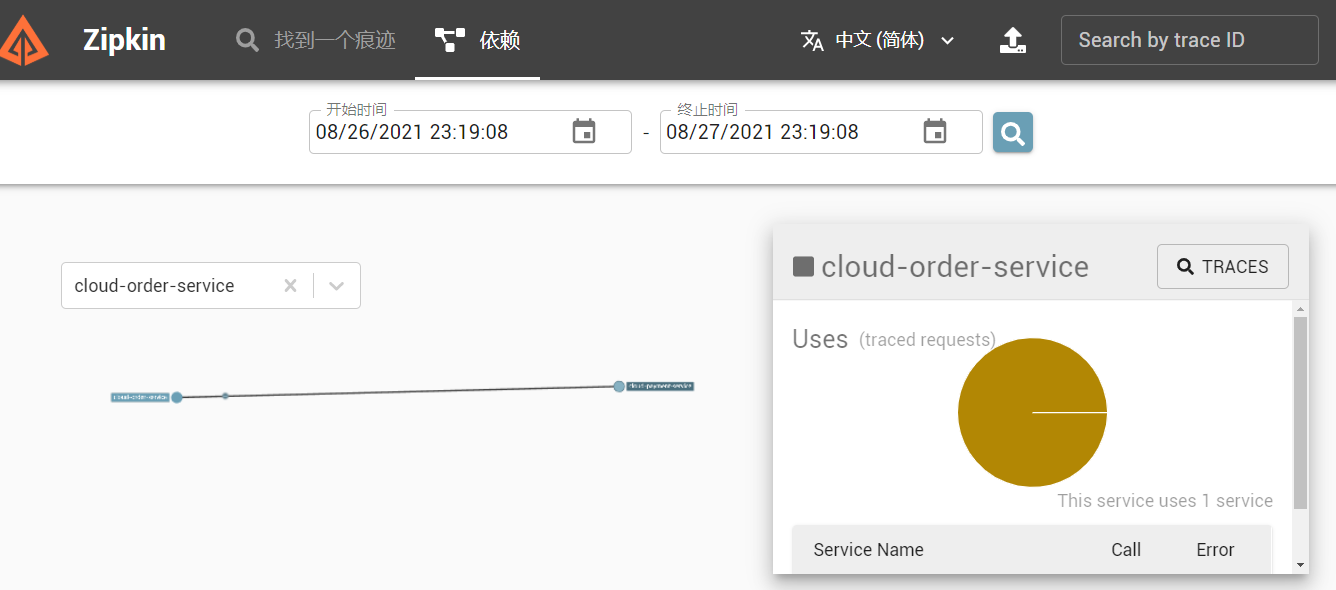Click the Service Name column header

tap(868, 550)
